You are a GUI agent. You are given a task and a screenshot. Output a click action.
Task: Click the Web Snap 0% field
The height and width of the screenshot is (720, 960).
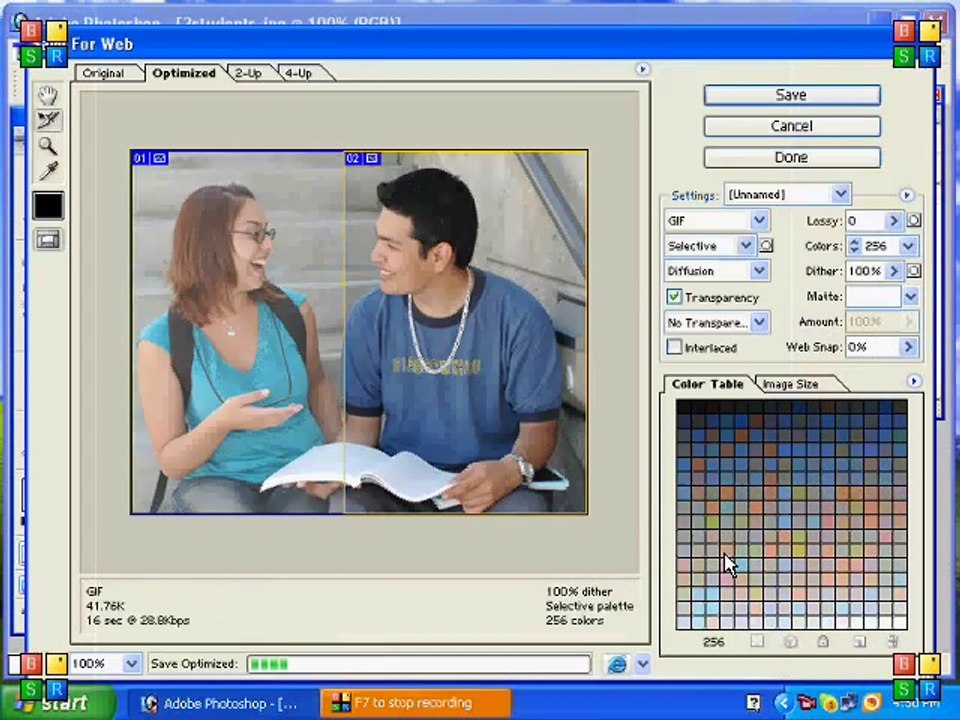click(872, 347)
